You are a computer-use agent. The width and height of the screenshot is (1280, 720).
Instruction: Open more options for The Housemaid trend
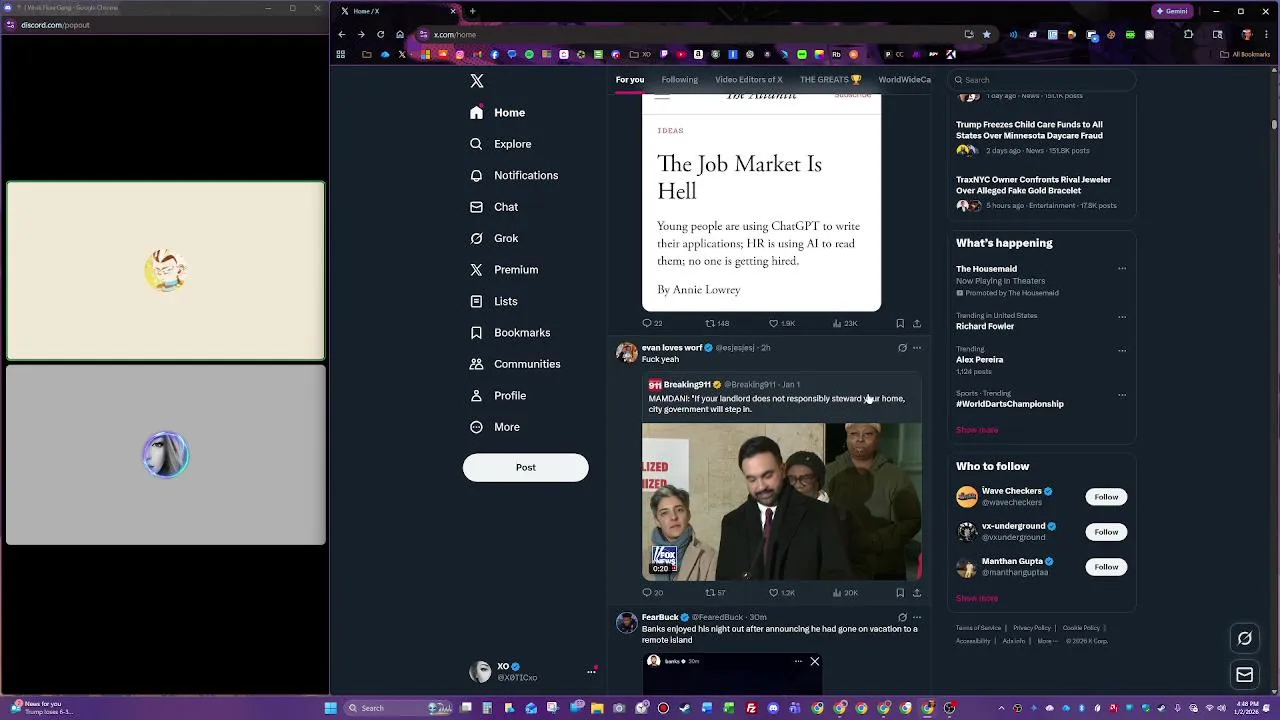point(1122,269)
